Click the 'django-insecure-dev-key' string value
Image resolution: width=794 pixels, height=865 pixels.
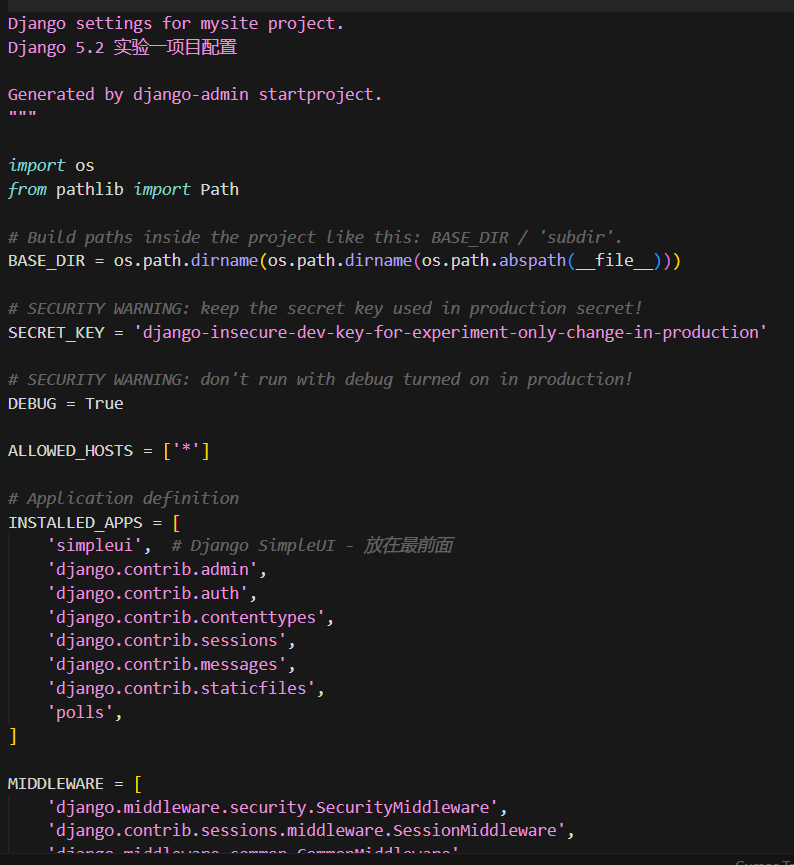[x=450, y=332]
